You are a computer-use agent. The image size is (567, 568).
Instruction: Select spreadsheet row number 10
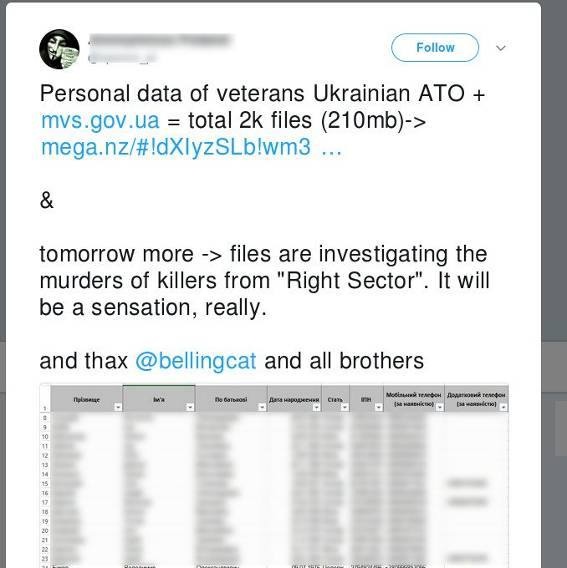[45, 437]
